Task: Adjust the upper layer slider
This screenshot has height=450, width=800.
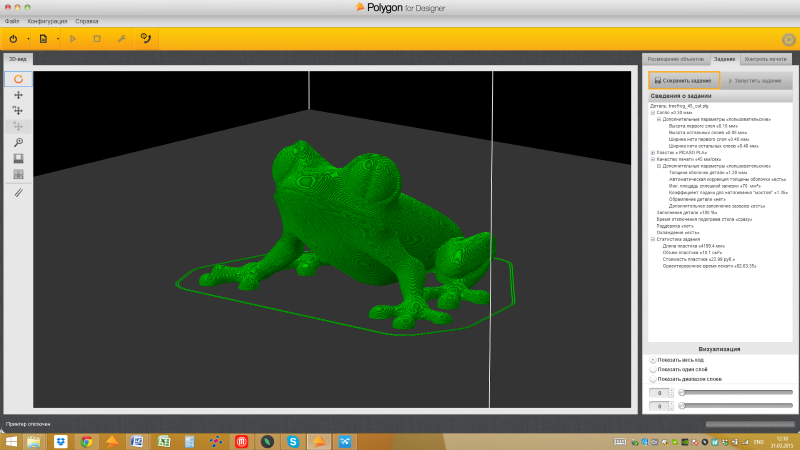Action: (737, 392)
